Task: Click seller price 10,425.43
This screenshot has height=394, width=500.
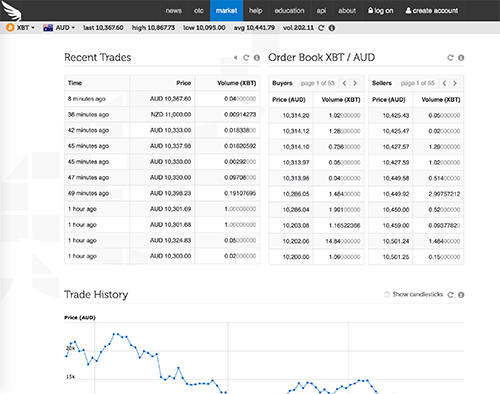Action: coord(396,116)
